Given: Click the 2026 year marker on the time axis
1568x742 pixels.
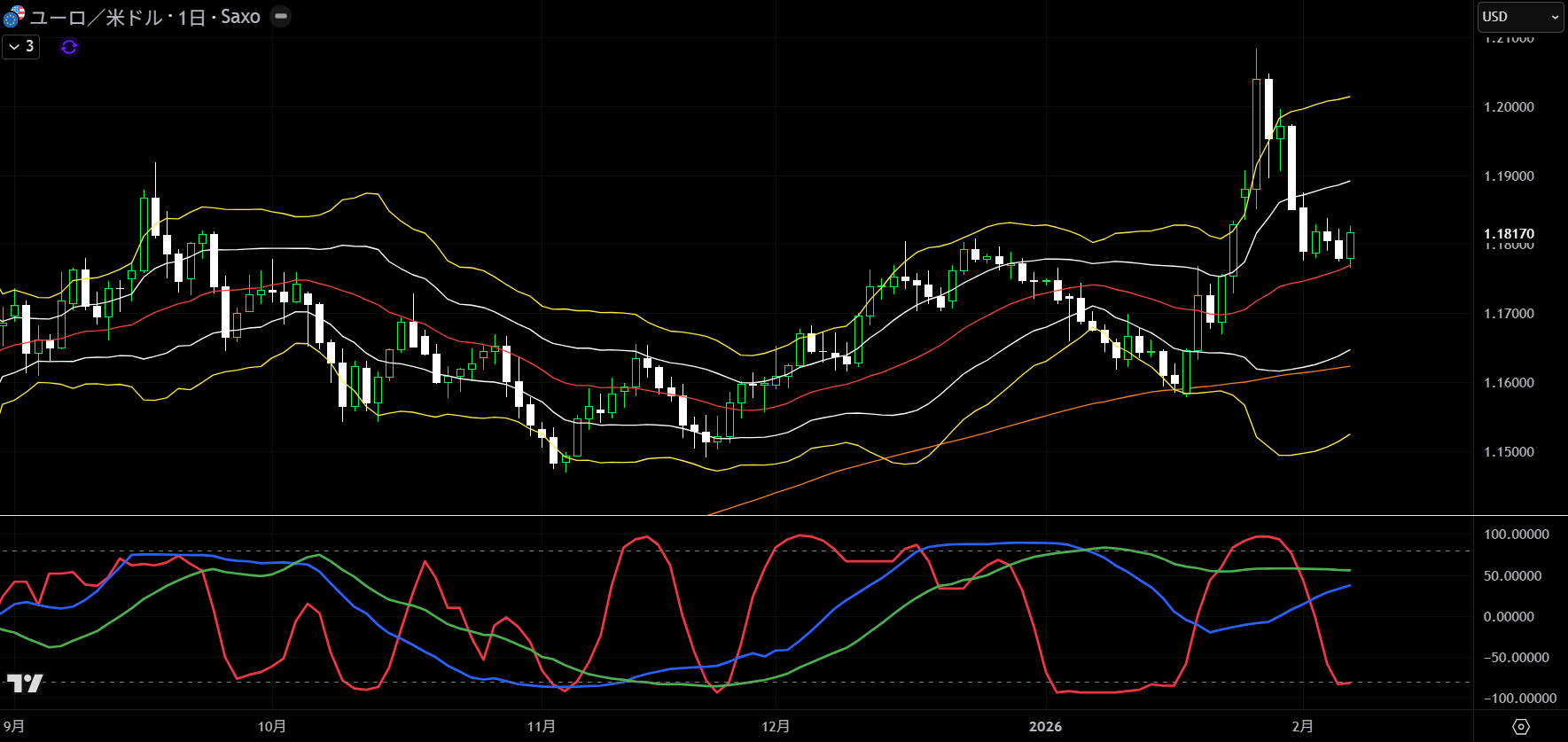Looking at the screenshot, I should pyautogui.click(x=1045, y=726).
